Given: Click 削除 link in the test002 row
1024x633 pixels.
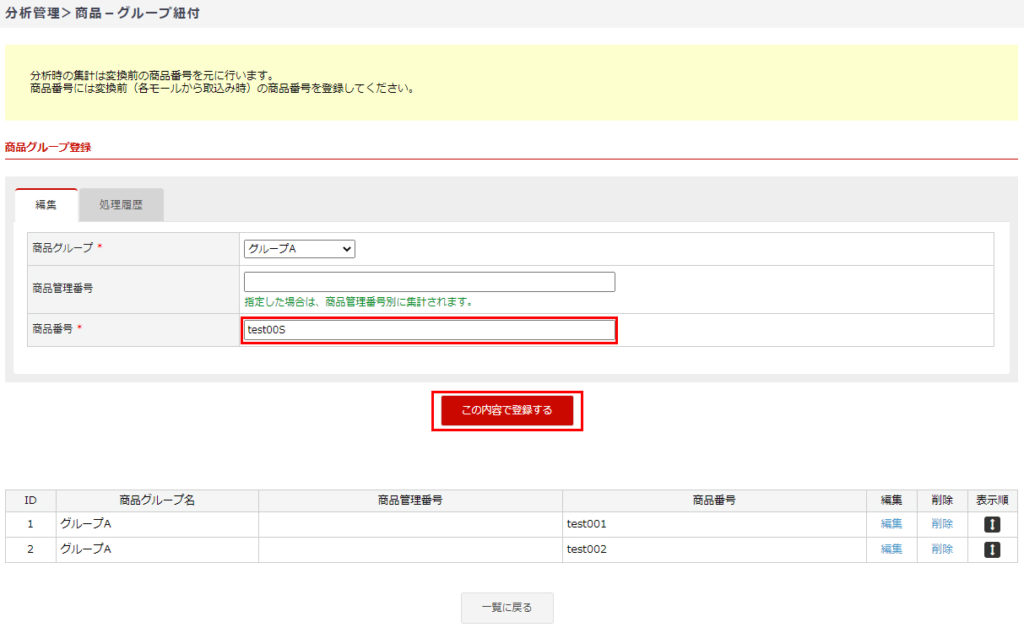Looking at the screenshot, I should [942, 549].
